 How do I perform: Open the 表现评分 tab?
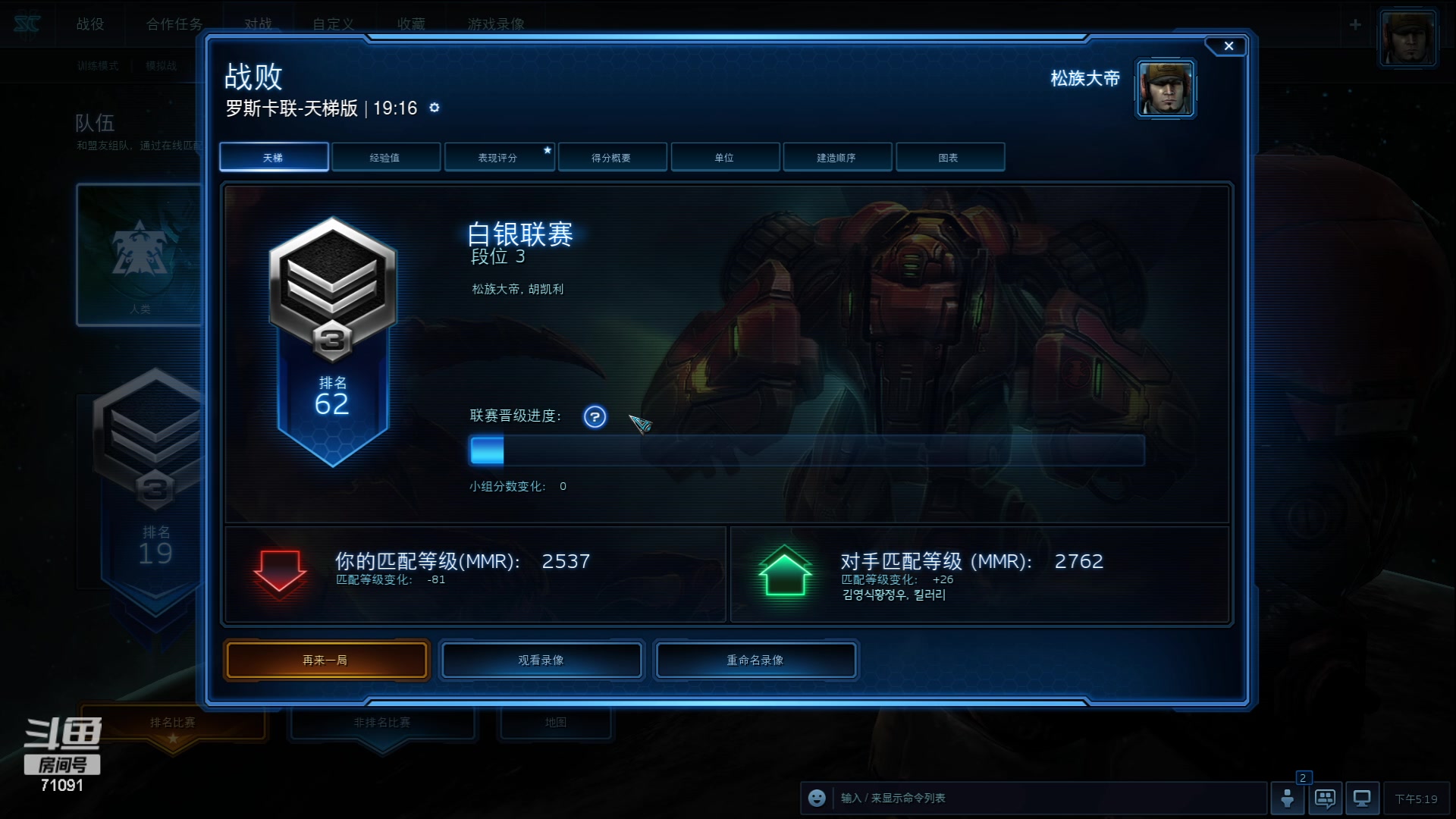click(498, 158)
